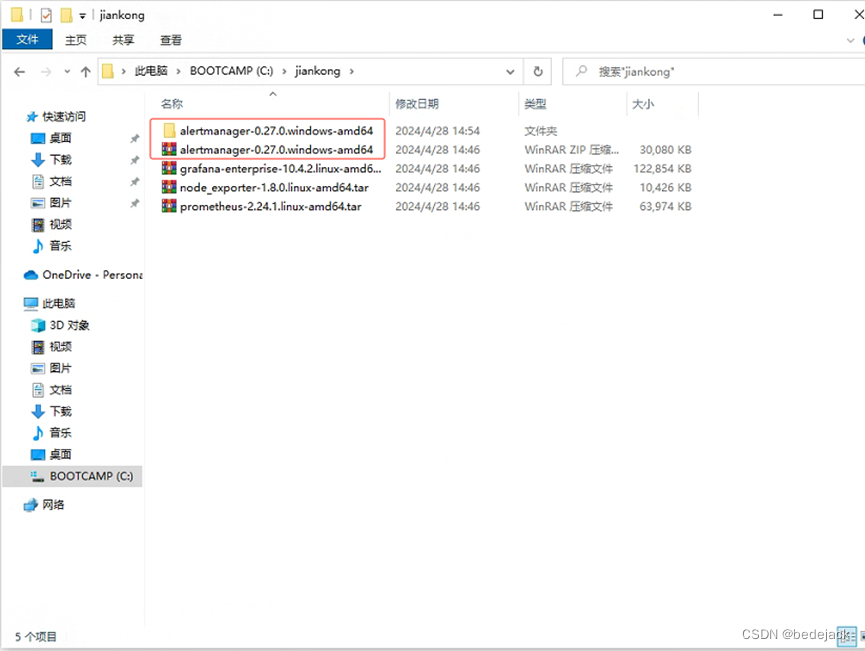The height and width of the screenshot is (651, 865).
Task: Select grafana-enterprise-10.4.2.linux-amd6... file name
Action: [280, 168]
